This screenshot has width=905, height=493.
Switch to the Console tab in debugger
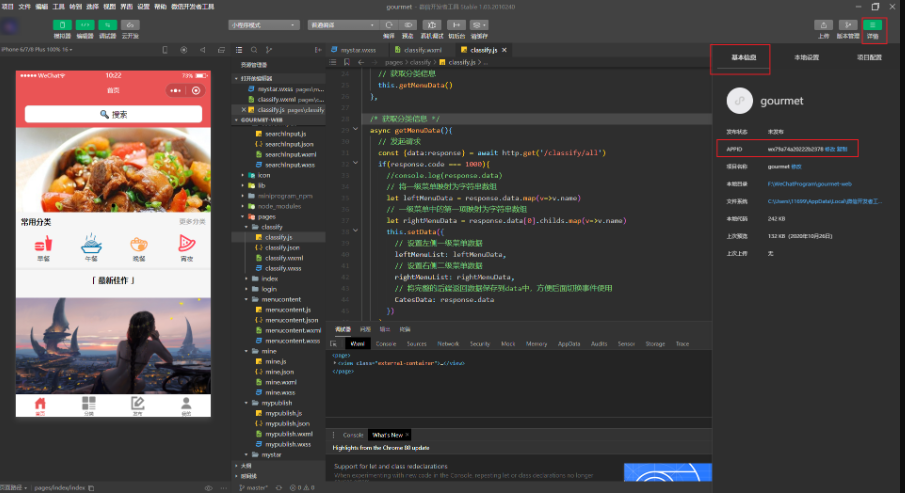click(385, 343)
